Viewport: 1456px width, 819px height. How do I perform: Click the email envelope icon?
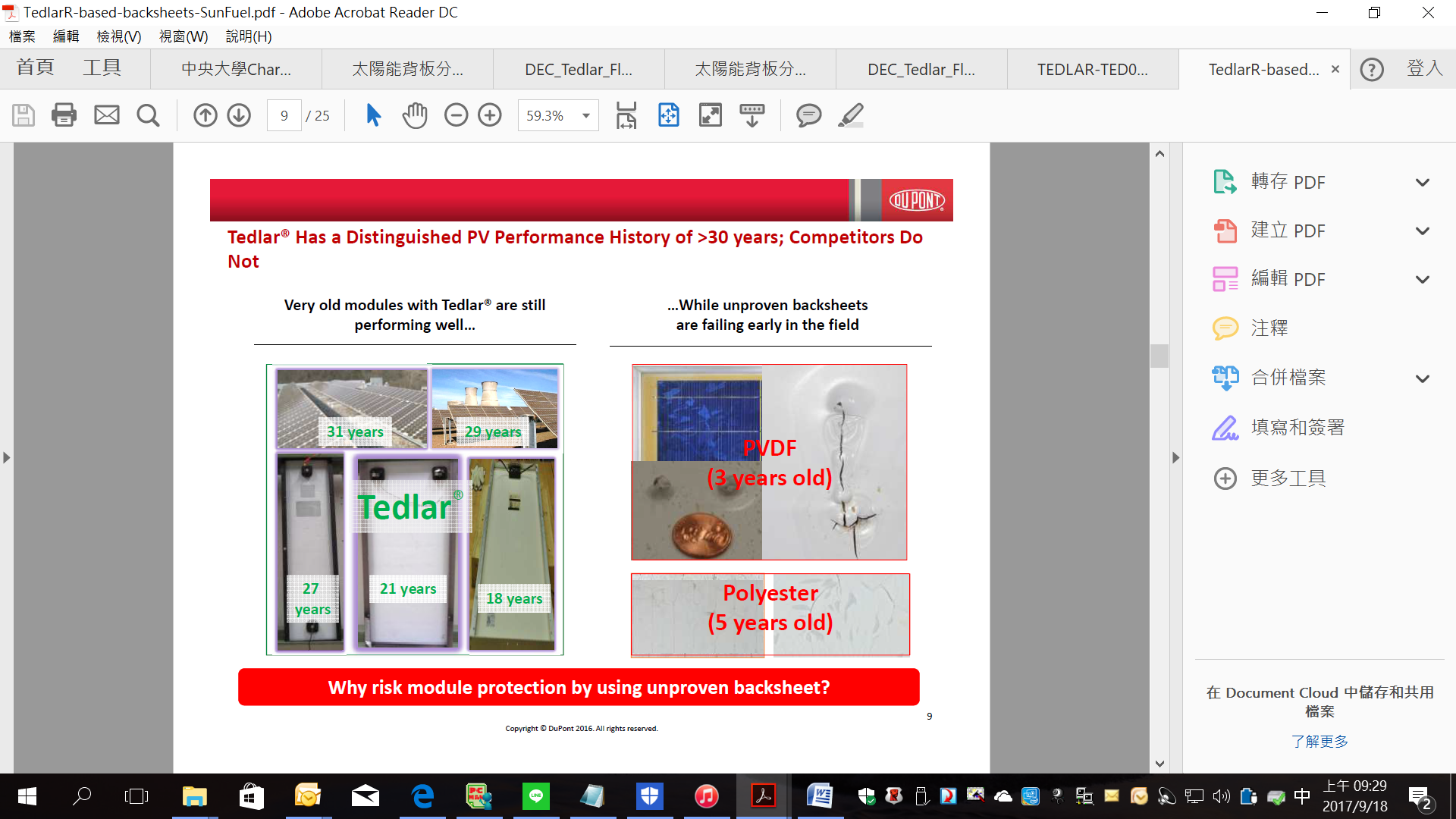106,115
